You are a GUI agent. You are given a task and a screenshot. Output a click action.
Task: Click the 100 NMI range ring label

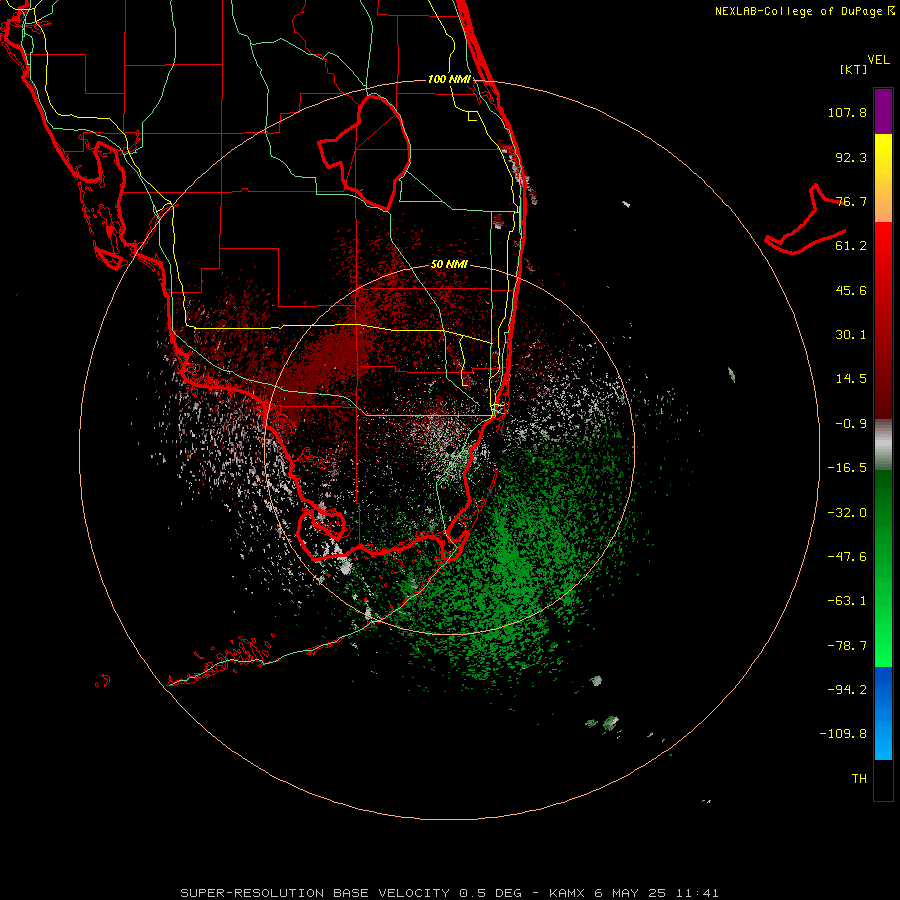tap(449, 79)
